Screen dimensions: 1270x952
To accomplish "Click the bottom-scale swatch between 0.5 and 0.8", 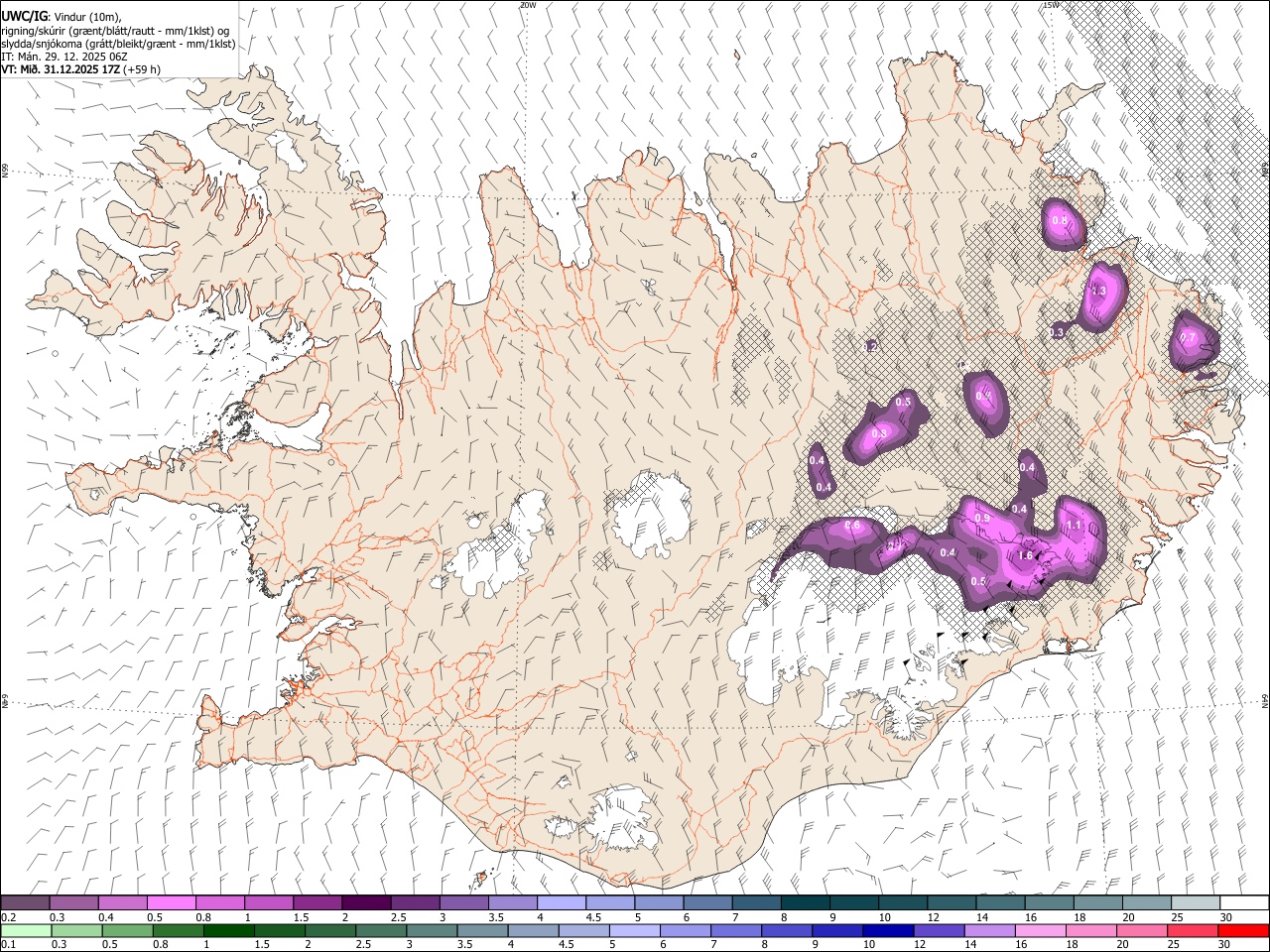I will pyautogui.click(x=128, y=930).
